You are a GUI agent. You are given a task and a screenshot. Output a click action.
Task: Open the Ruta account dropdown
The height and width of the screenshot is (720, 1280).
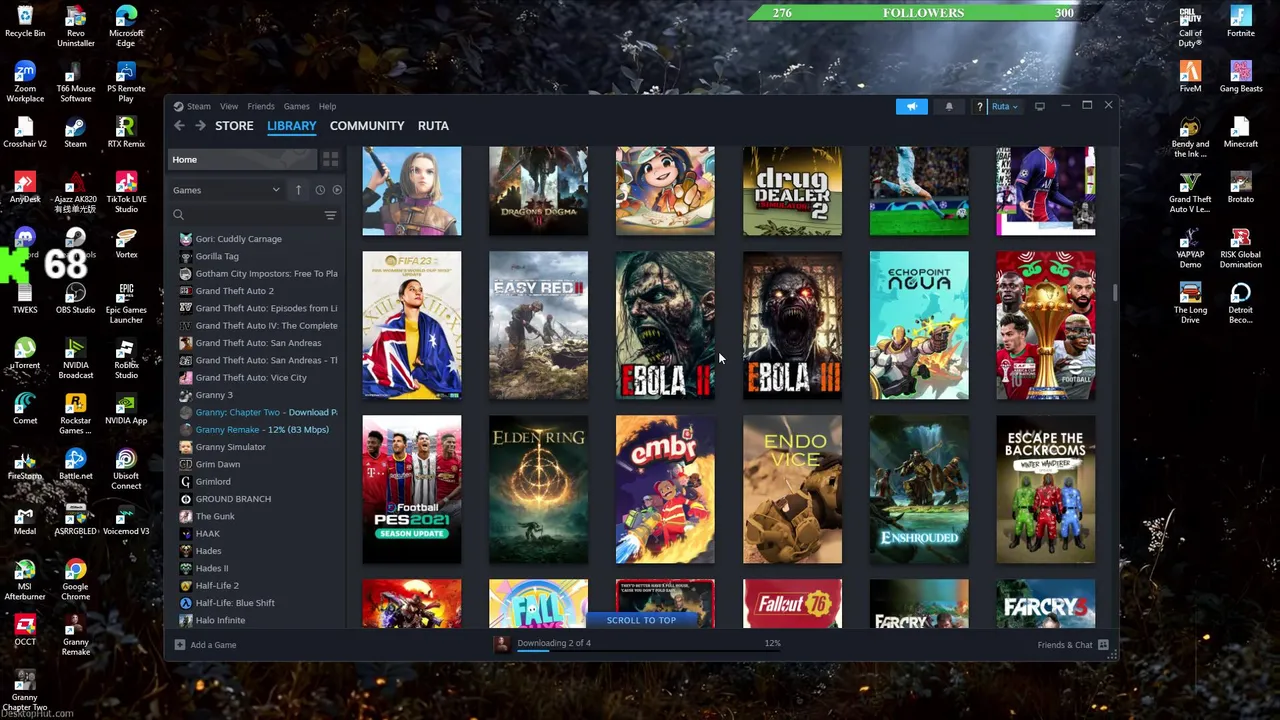1004,106
